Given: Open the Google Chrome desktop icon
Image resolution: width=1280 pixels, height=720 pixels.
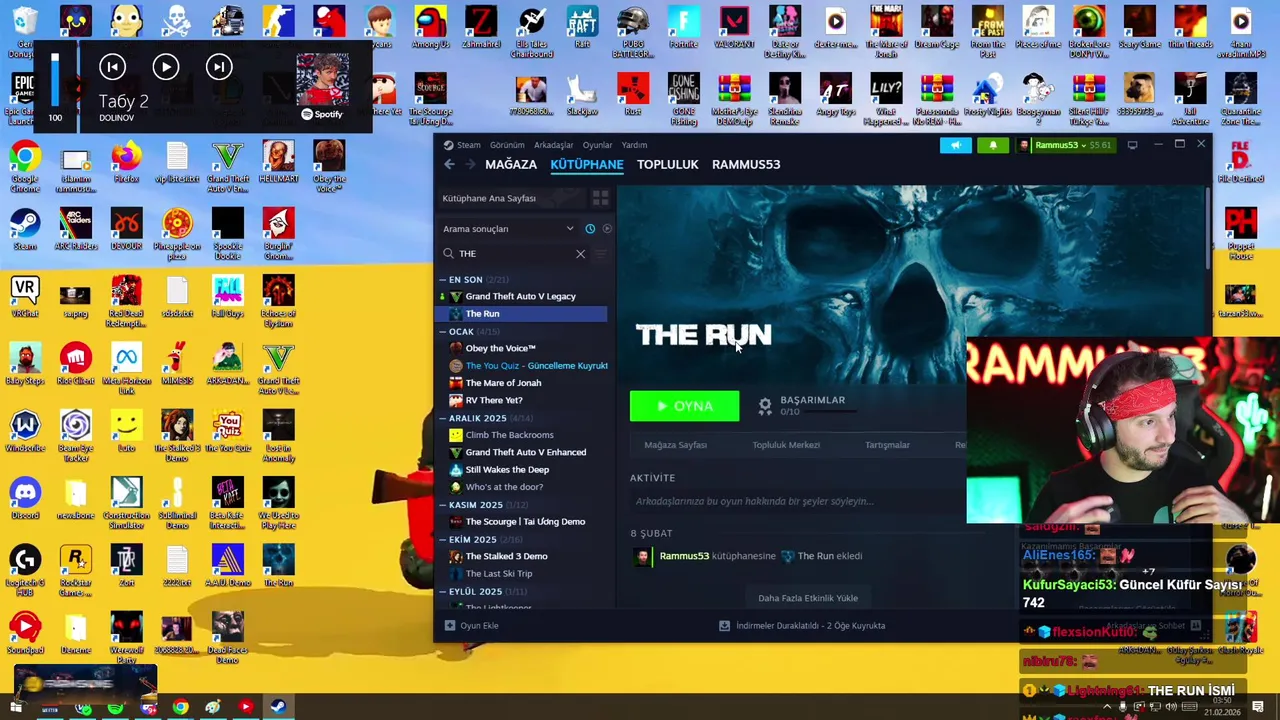Looking at the screenshot, I should (25, 167).
